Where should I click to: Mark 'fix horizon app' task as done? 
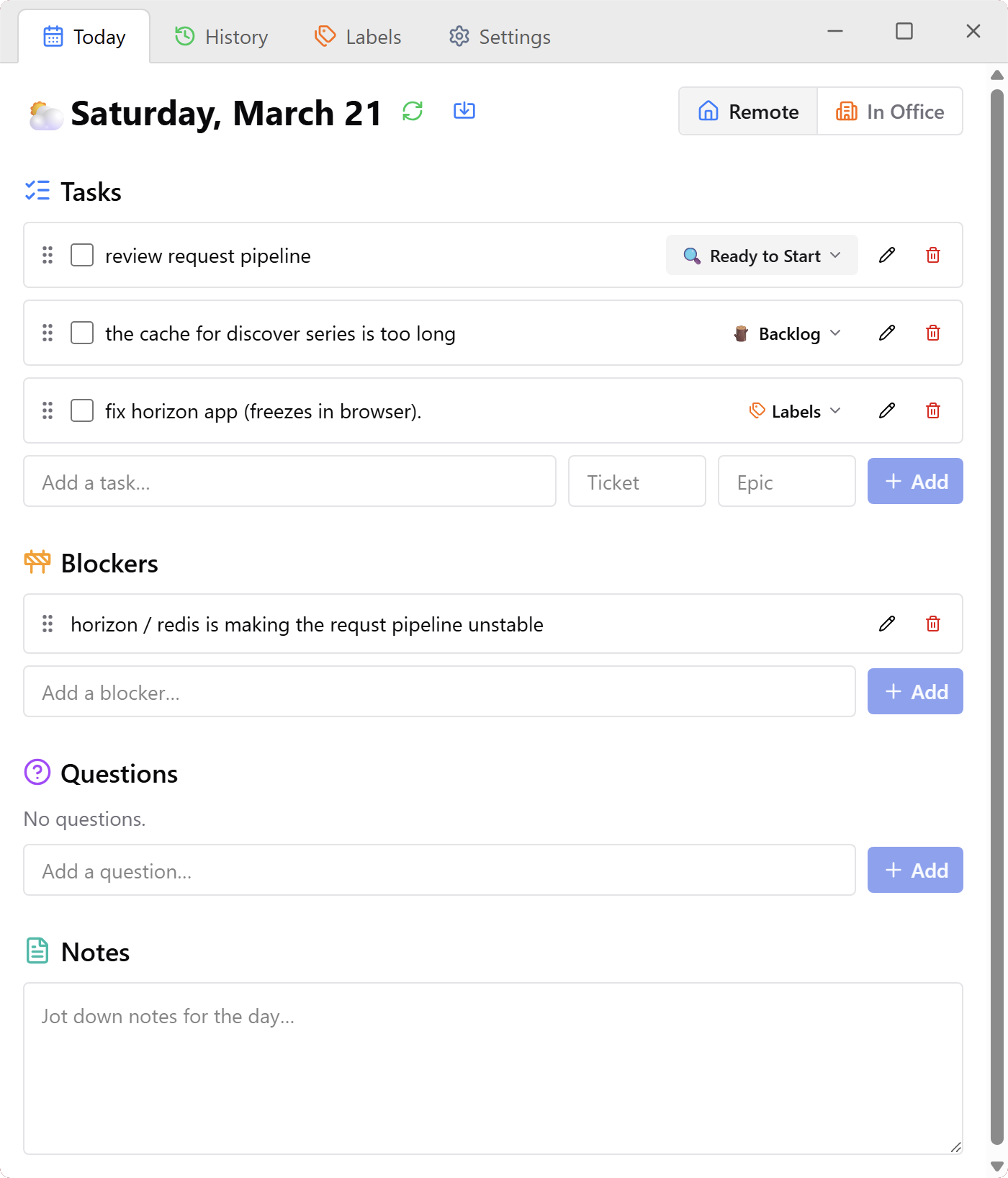click(82, 410)
